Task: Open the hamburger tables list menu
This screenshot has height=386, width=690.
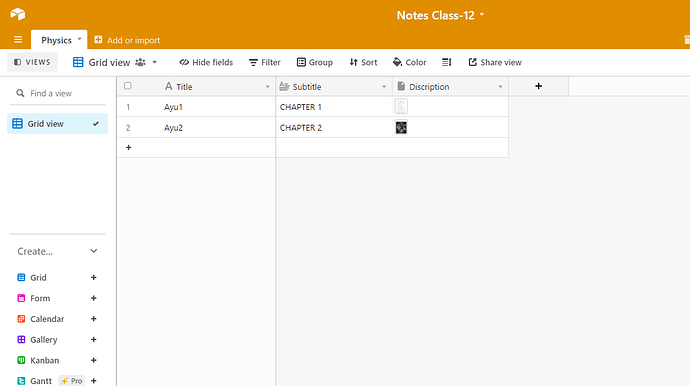Action: coord(18,40)
